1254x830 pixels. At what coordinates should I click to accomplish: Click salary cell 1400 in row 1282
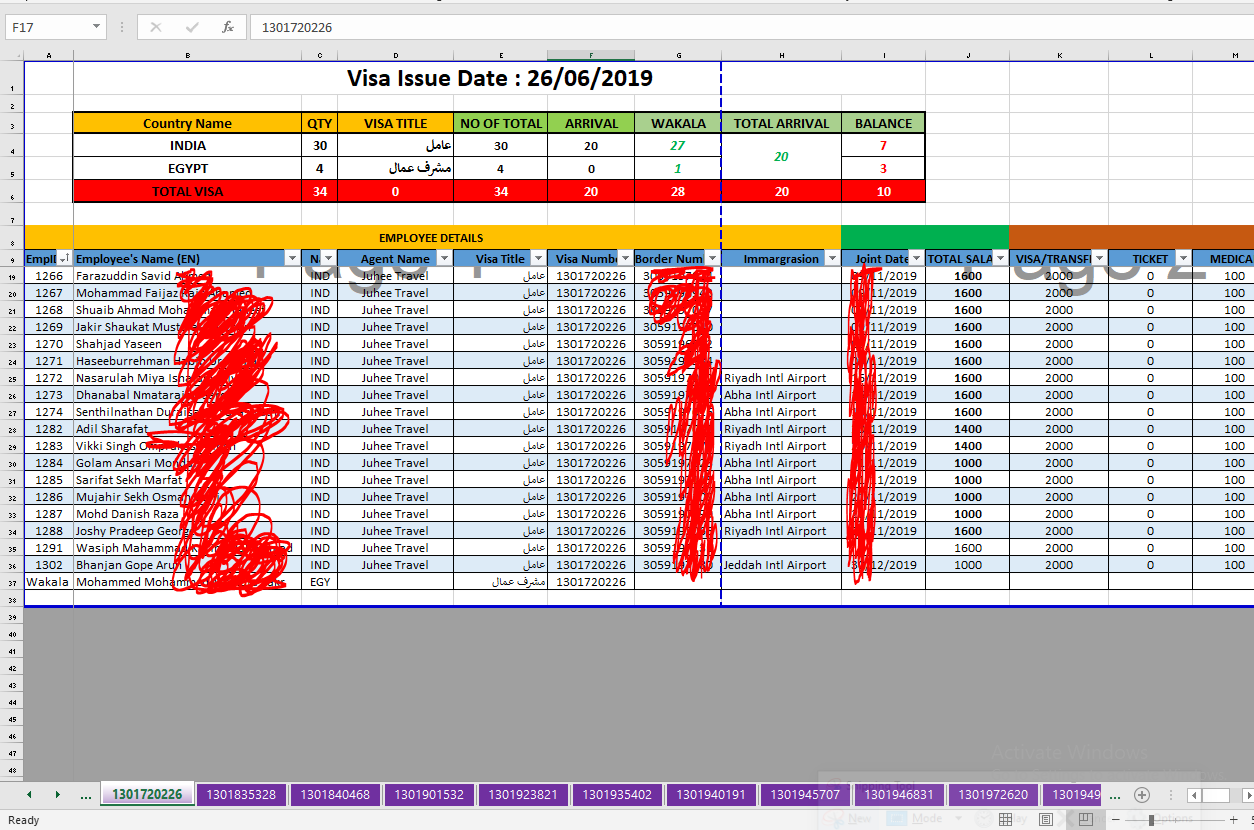point(967,429)
